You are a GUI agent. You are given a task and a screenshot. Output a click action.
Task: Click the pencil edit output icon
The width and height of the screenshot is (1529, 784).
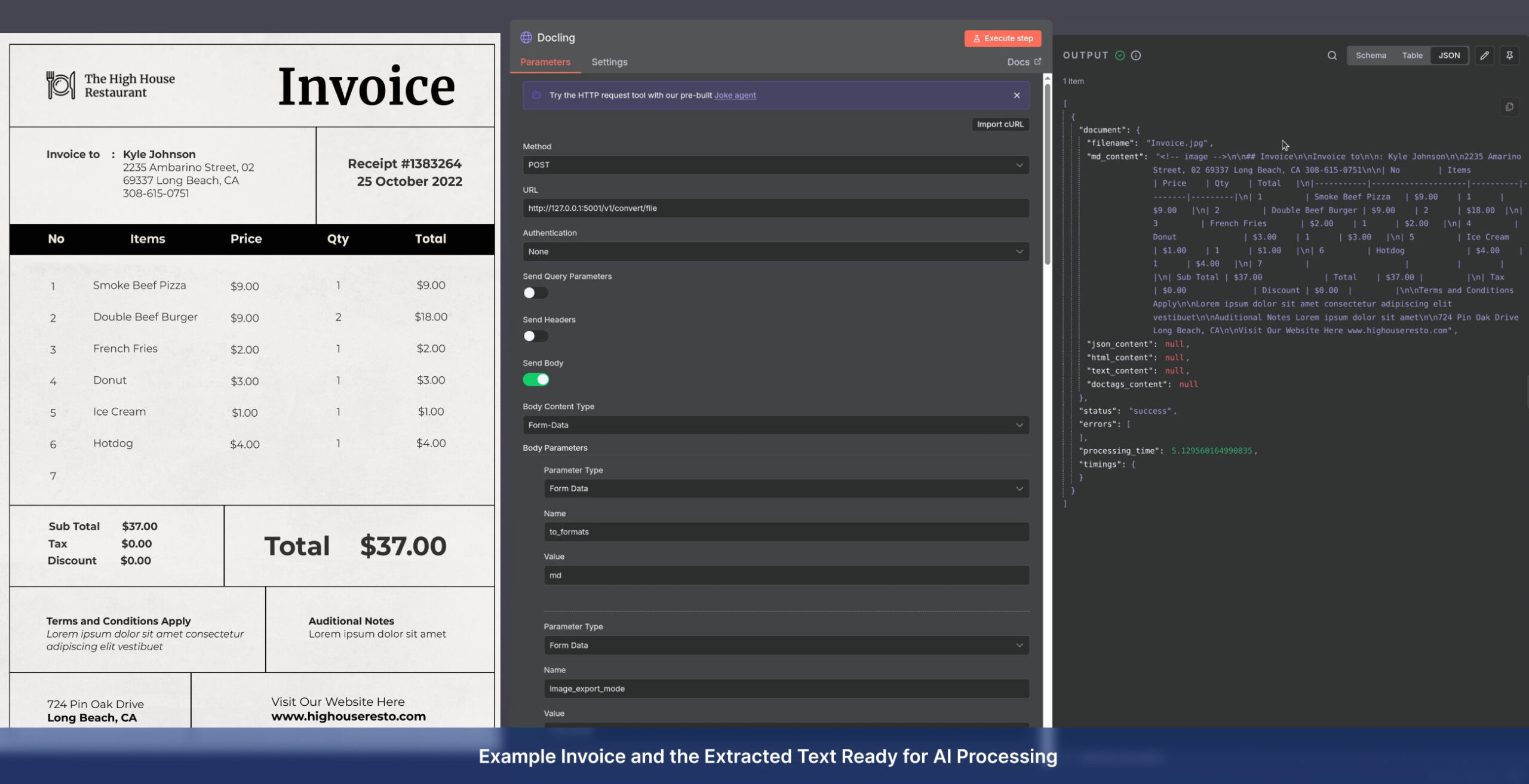1484,56
